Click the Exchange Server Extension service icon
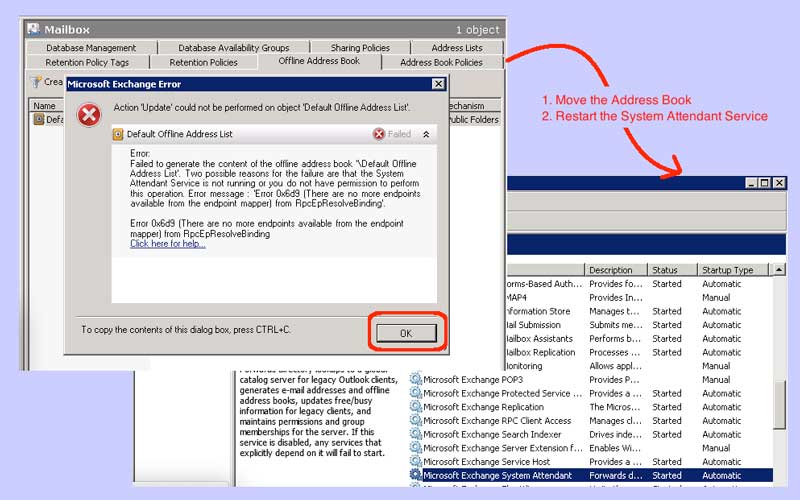 pos(416,447)
